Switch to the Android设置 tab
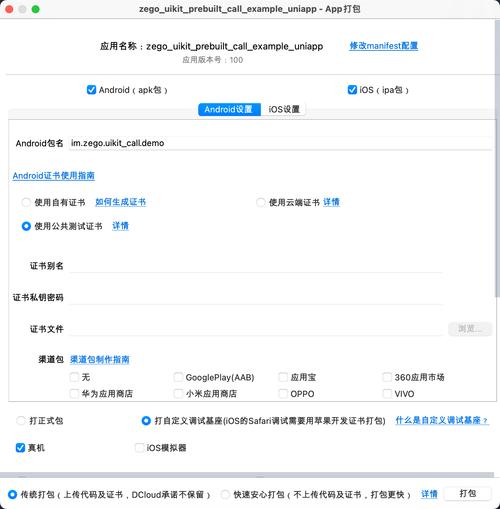500x509 pixels. tap(229, 109)
